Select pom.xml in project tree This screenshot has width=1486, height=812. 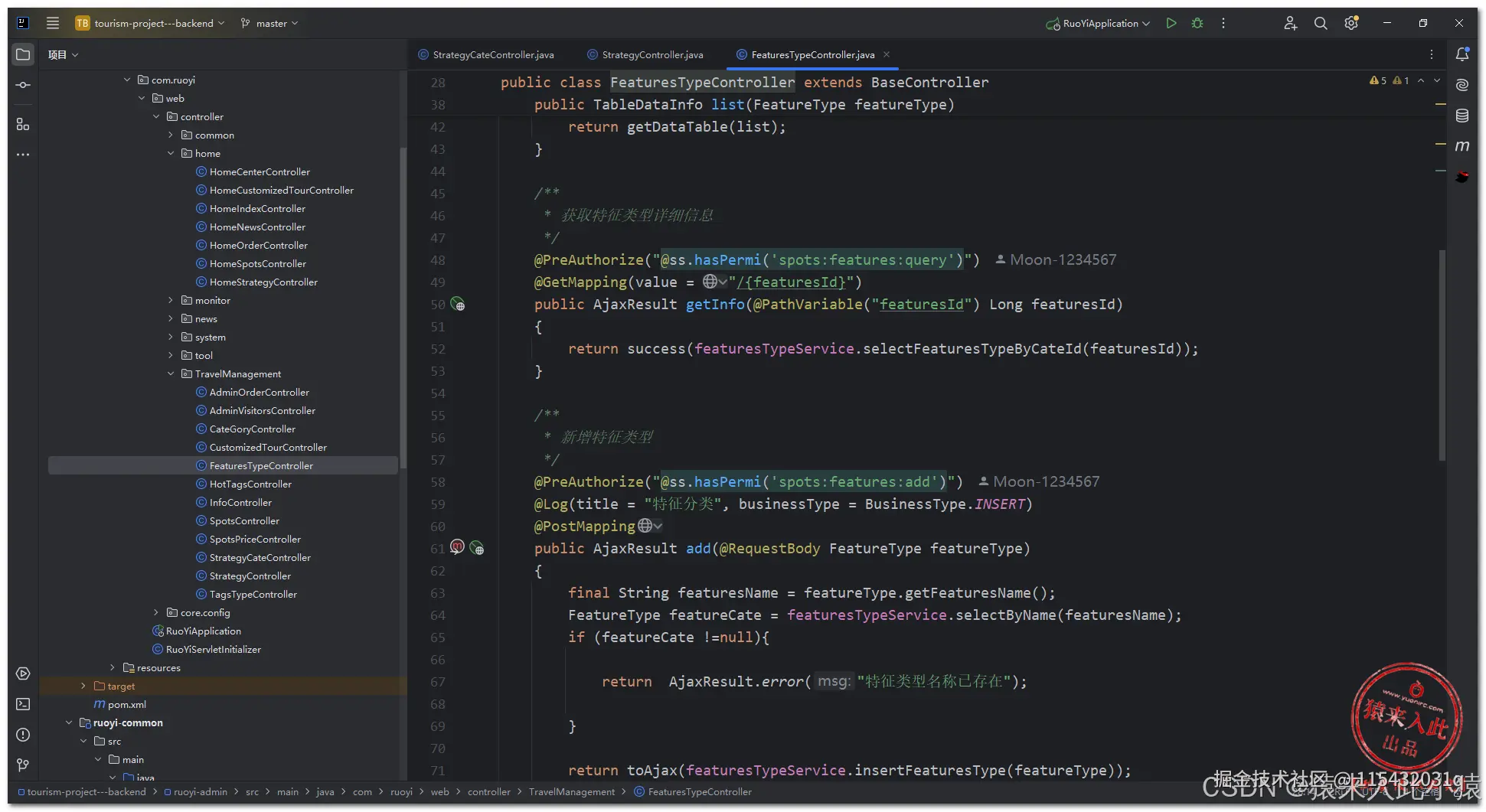tap(119, 704)
